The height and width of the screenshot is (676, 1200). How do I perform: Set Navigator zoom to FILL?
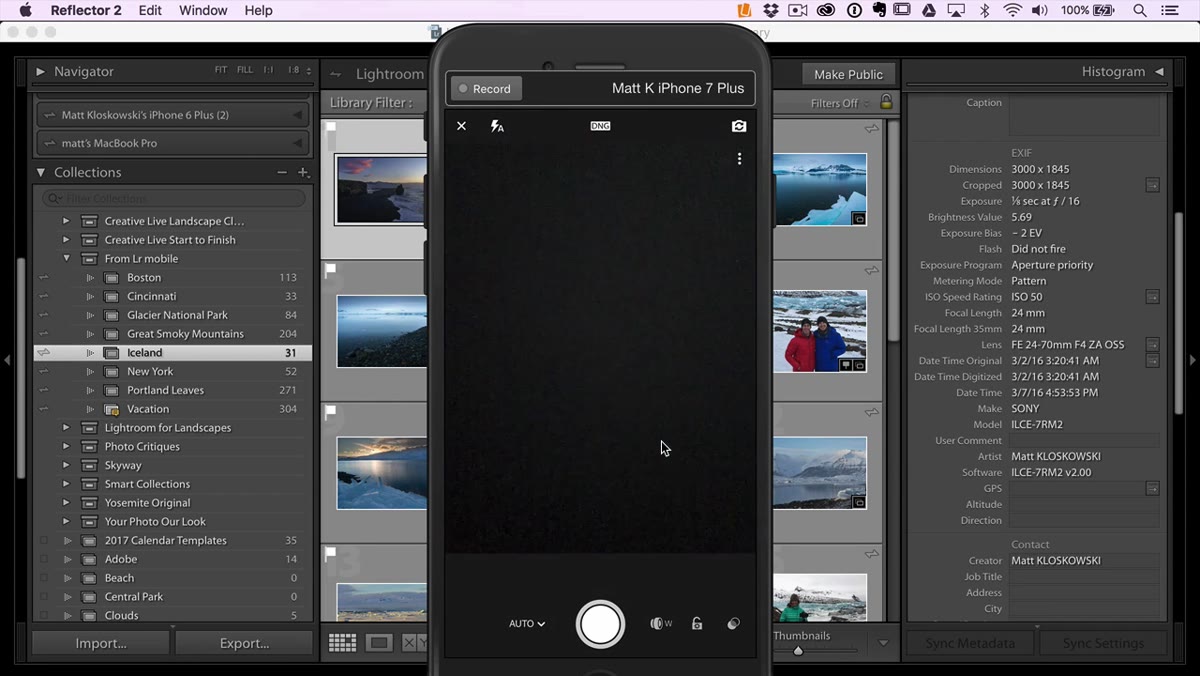tap(245, 70)
